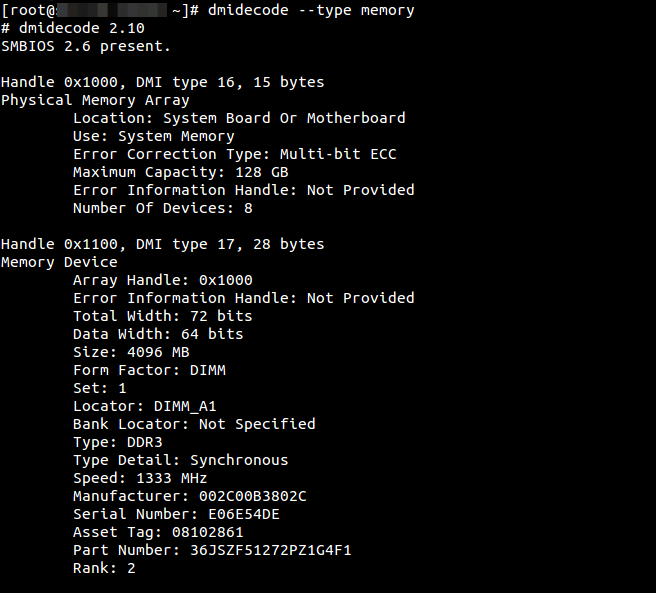The image size is (656, 593).
Task: Click the Total Width 72 bits line
Action: point(162,316)
